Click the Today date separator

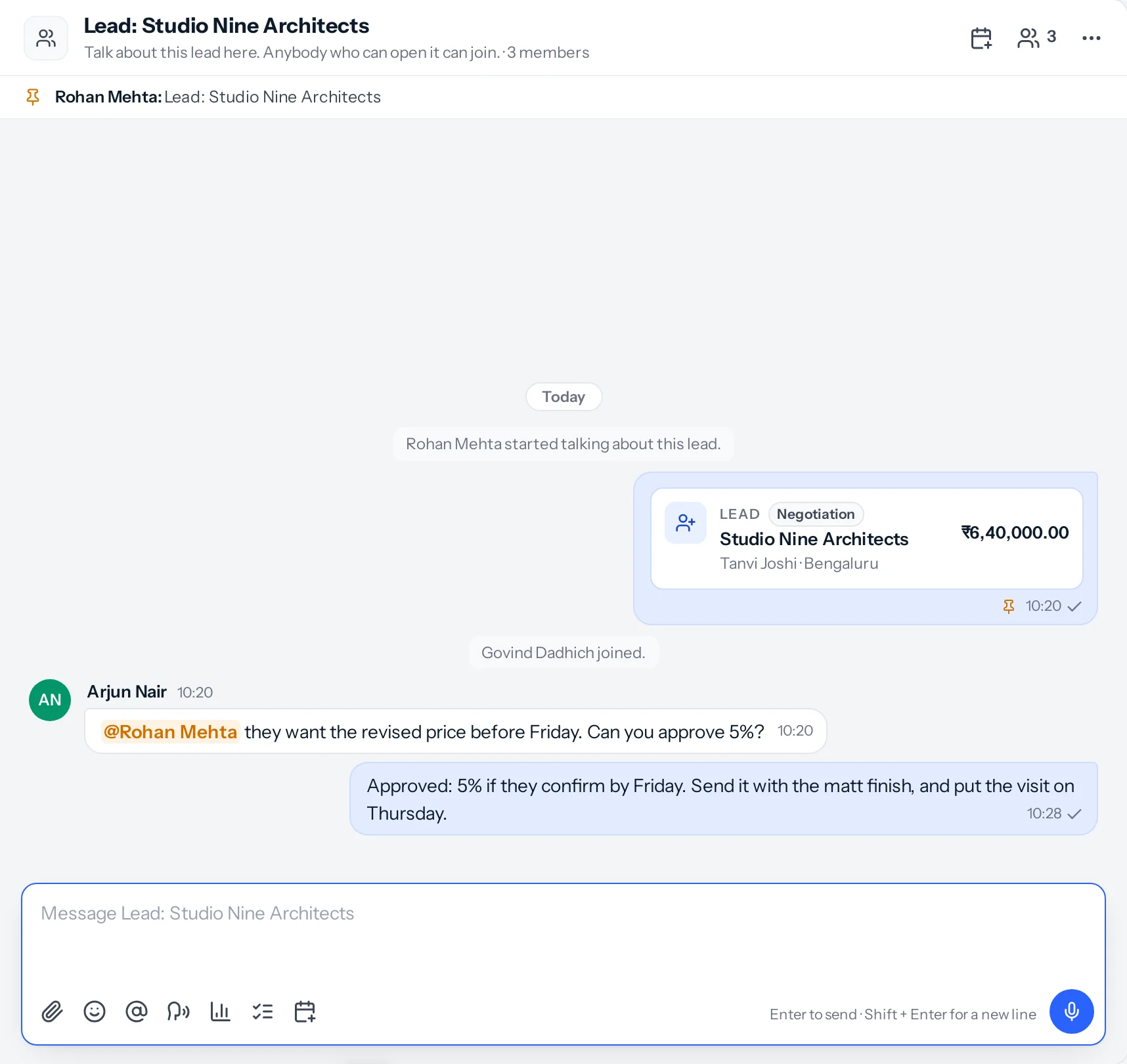563,397
